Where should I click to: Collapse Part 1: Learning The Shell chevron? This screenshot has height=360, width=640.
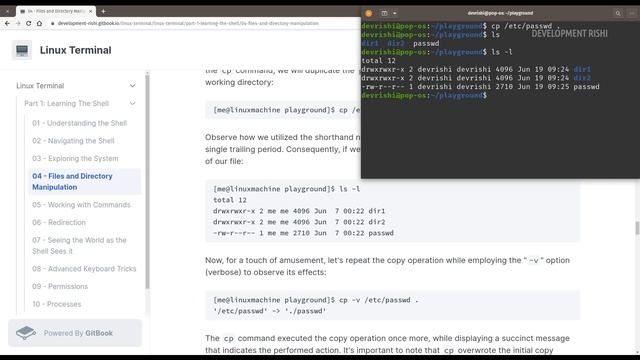(x=133, y=104)
